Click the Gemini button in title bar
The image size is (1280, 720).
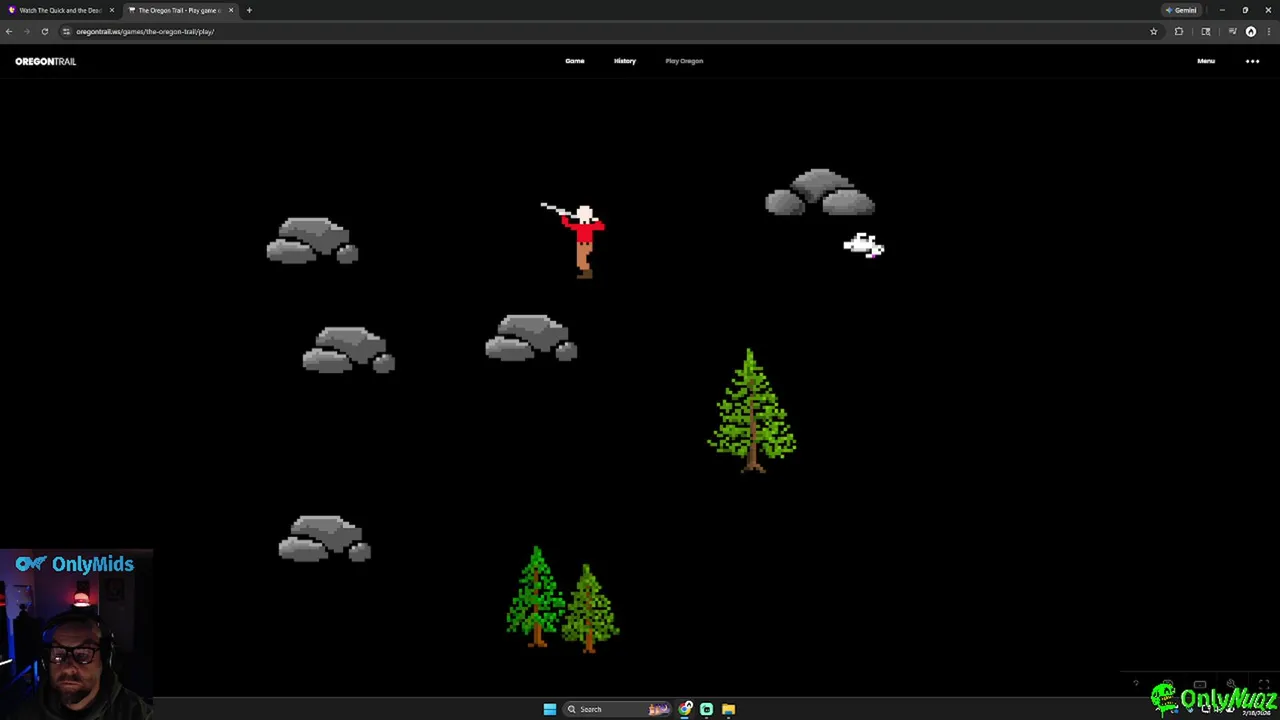click(x=1181, y=10)
